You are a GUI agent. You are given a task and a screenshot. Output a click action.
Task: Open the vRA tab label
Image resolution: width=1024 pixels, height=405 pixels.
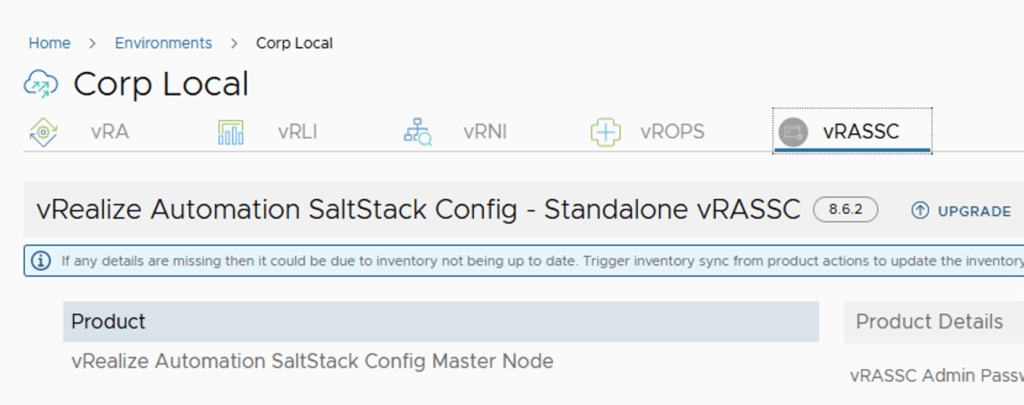coord(110,132)
